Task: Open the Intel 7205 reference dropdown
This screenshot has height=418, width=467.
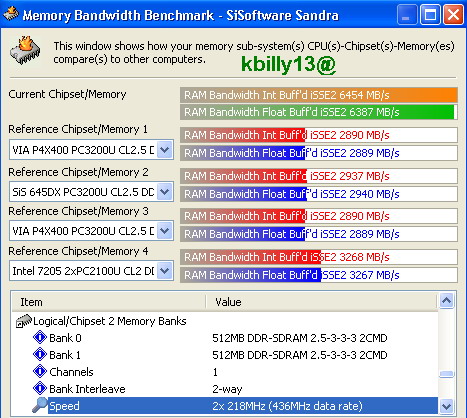Action: tap(165, 271)
